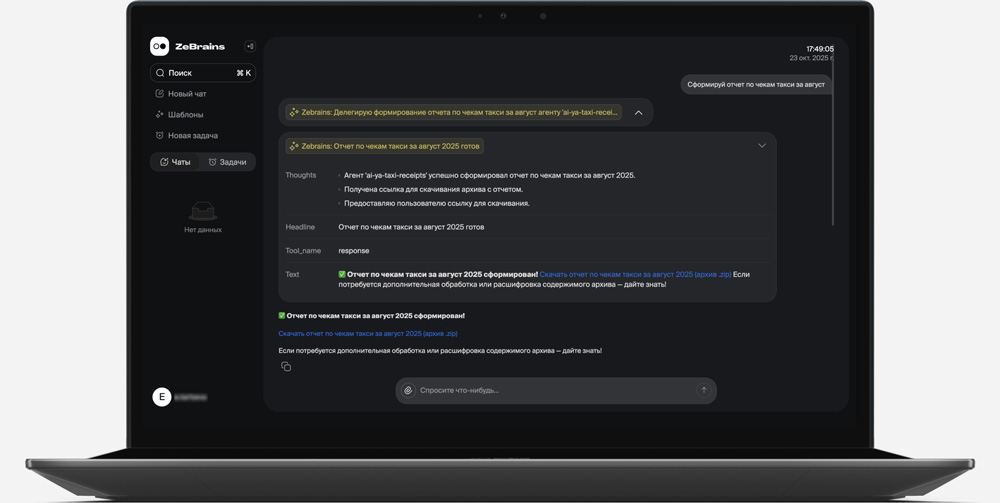The height and width of the screenshot is (503, 1000).
Task: Open the download link inside the Text row
Action: tap(635, 274)
